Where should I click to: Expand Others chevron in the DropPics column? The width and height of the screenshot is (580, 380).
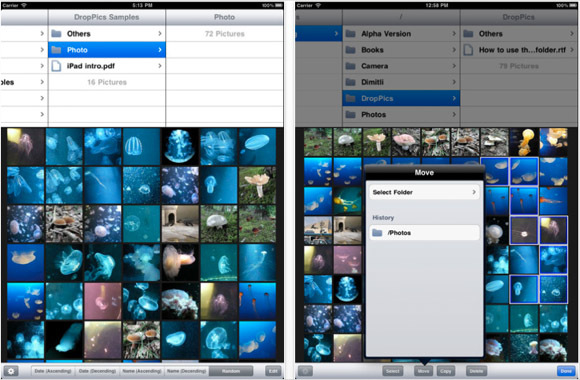pyautogui.click(x=572, y=34)
